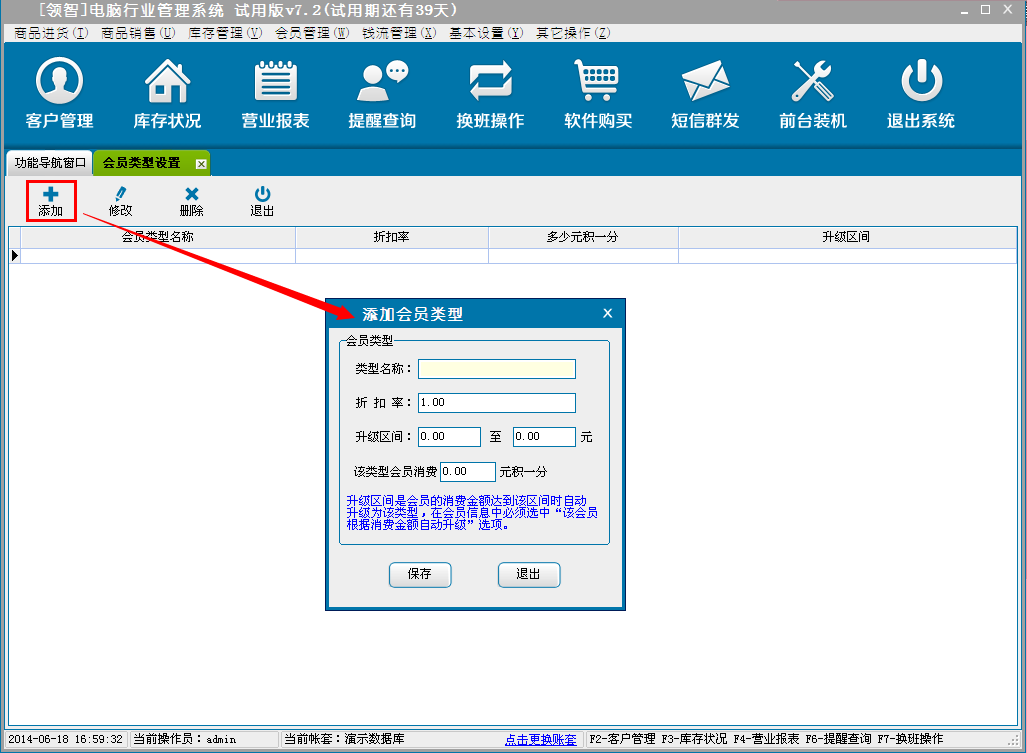Viewport: 1027px width, 753px height.
Task: Click the 修改 edit toolbar button
Action: (121, 201)
